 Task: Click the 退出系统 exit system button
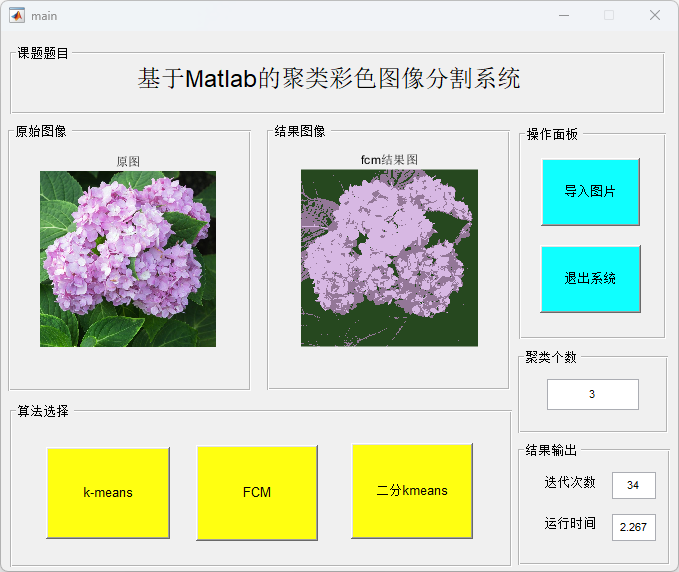590,279
